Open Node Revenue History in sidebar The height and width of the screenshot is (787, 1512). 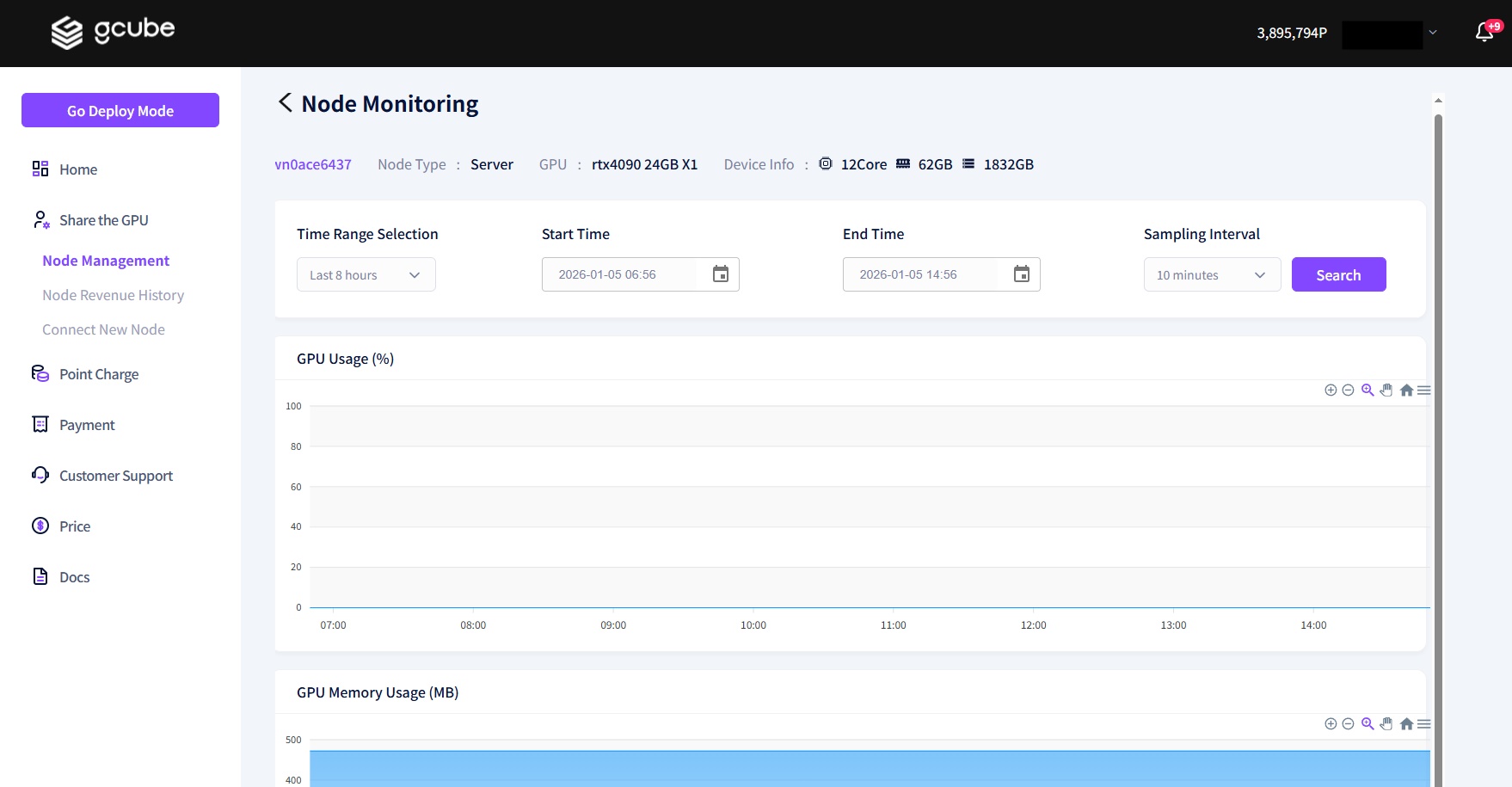(114, 295)
